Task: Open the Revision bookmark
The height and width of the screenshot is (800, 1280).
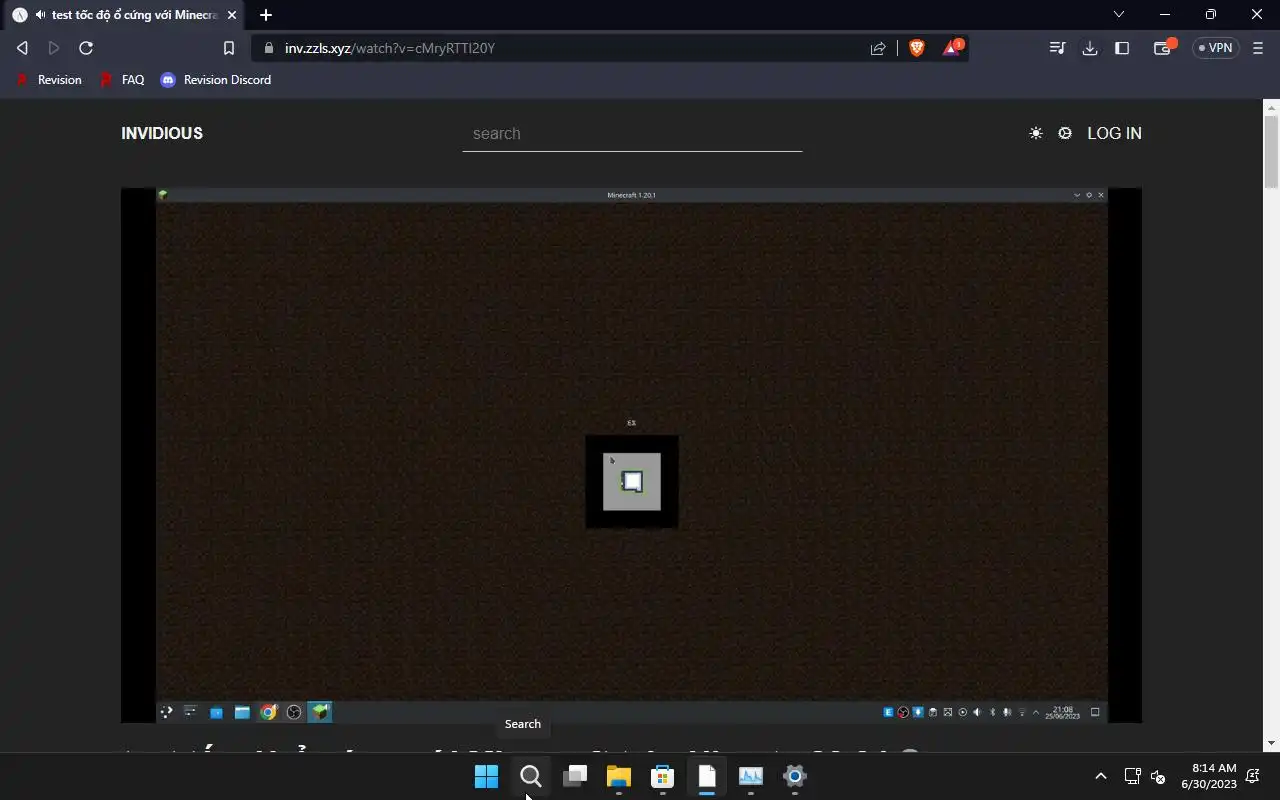Action: pos(49,80)
